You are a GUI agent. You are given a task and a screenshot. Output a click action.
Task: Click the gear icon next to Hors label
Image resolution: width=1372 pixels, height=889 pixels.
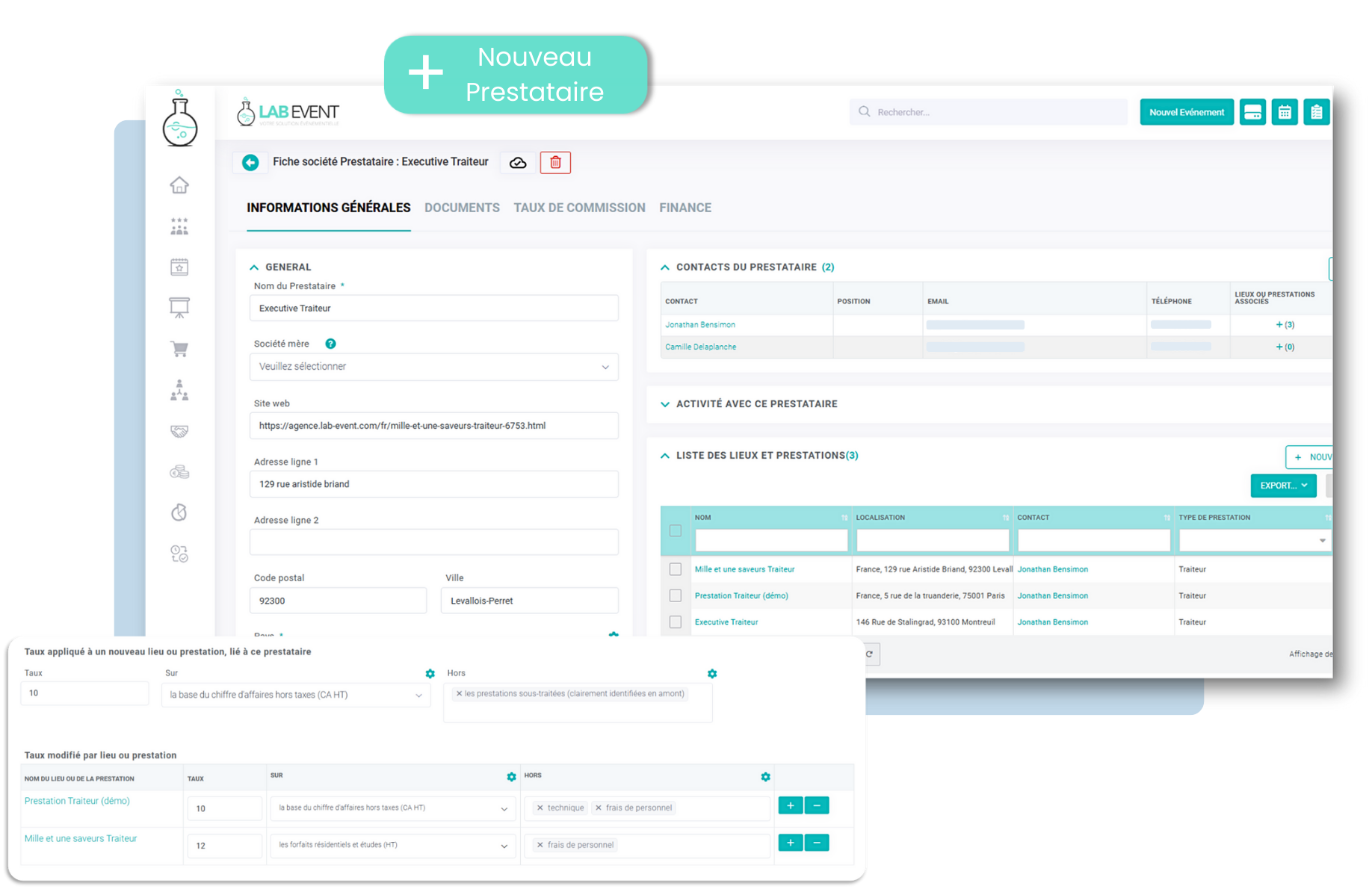point(712,674)
